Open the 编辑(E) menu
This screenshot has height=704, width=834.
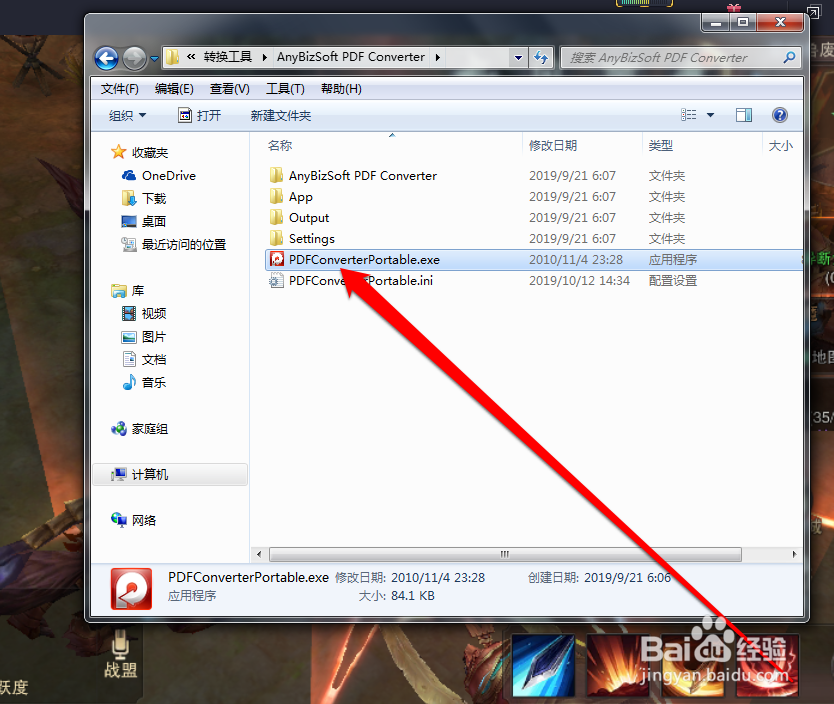pos(174,89)
